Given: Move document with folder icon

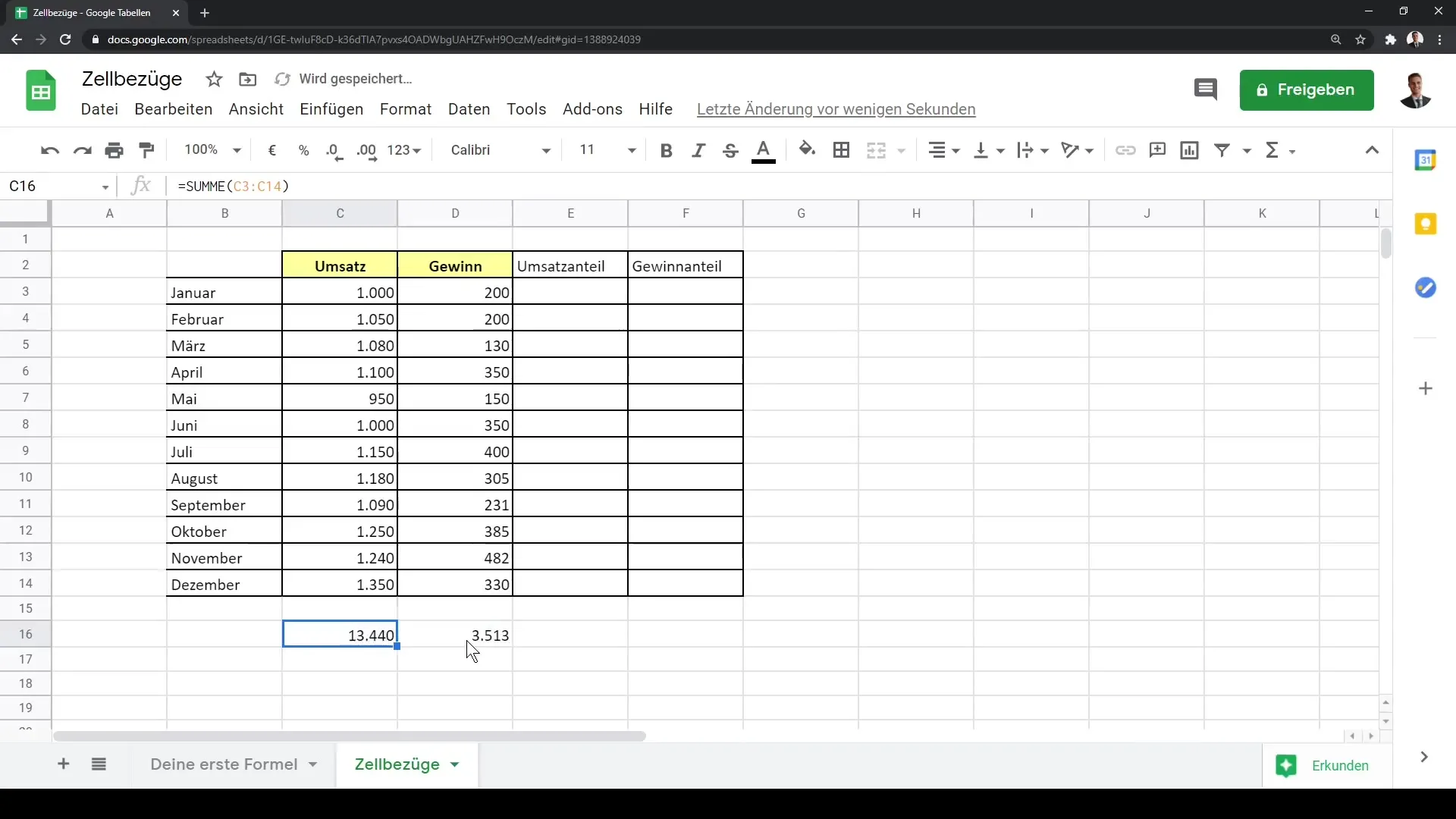Looking at the screenshot, I should point(248,79).
